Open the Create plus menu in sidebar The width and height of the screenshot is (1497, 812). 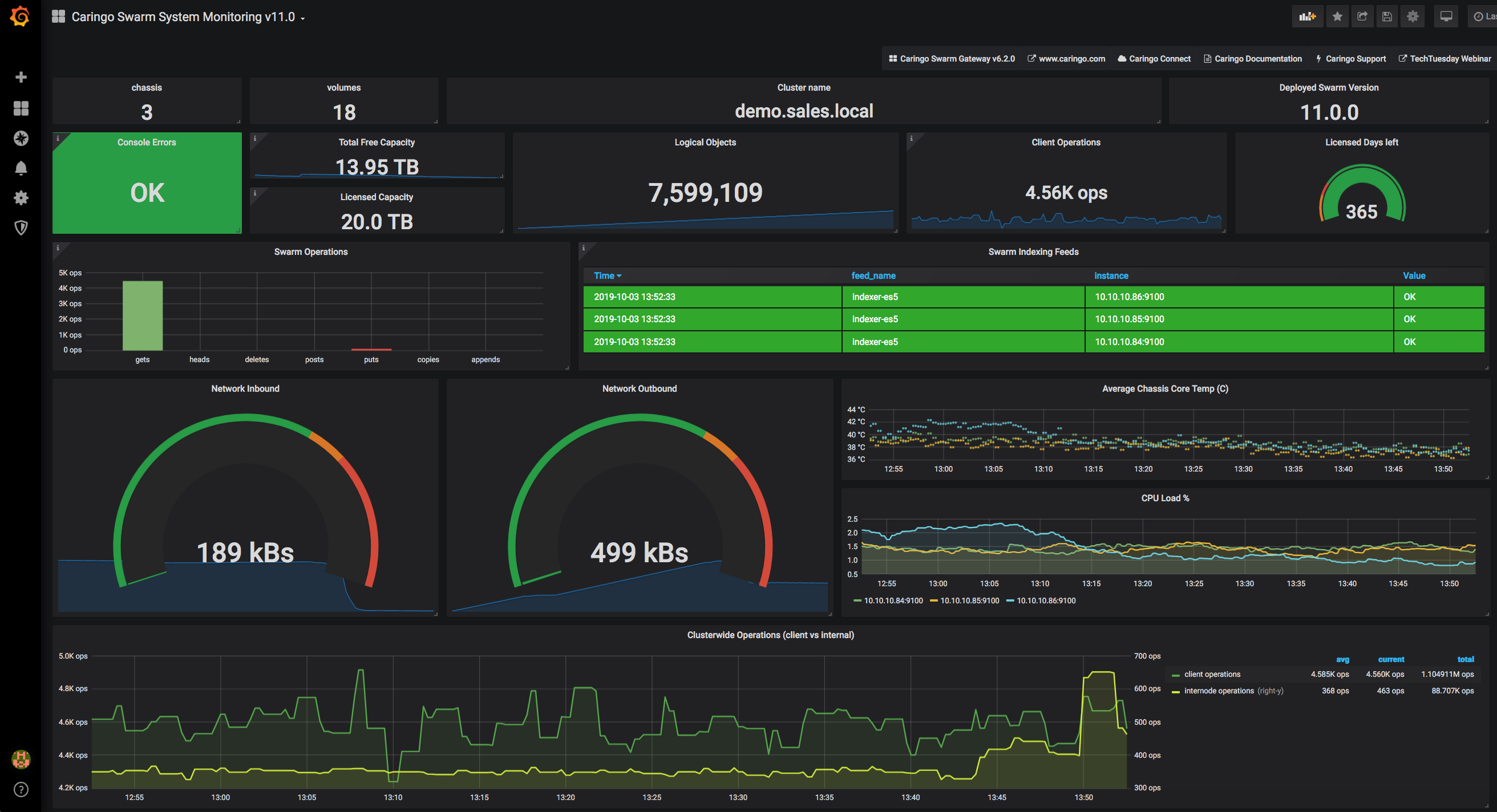tap(21, 77)
